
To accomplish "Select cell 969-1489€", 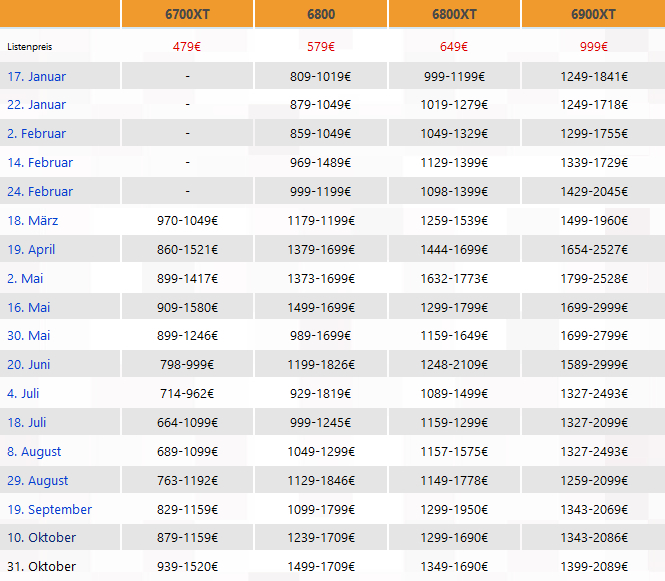I will 321,162.
